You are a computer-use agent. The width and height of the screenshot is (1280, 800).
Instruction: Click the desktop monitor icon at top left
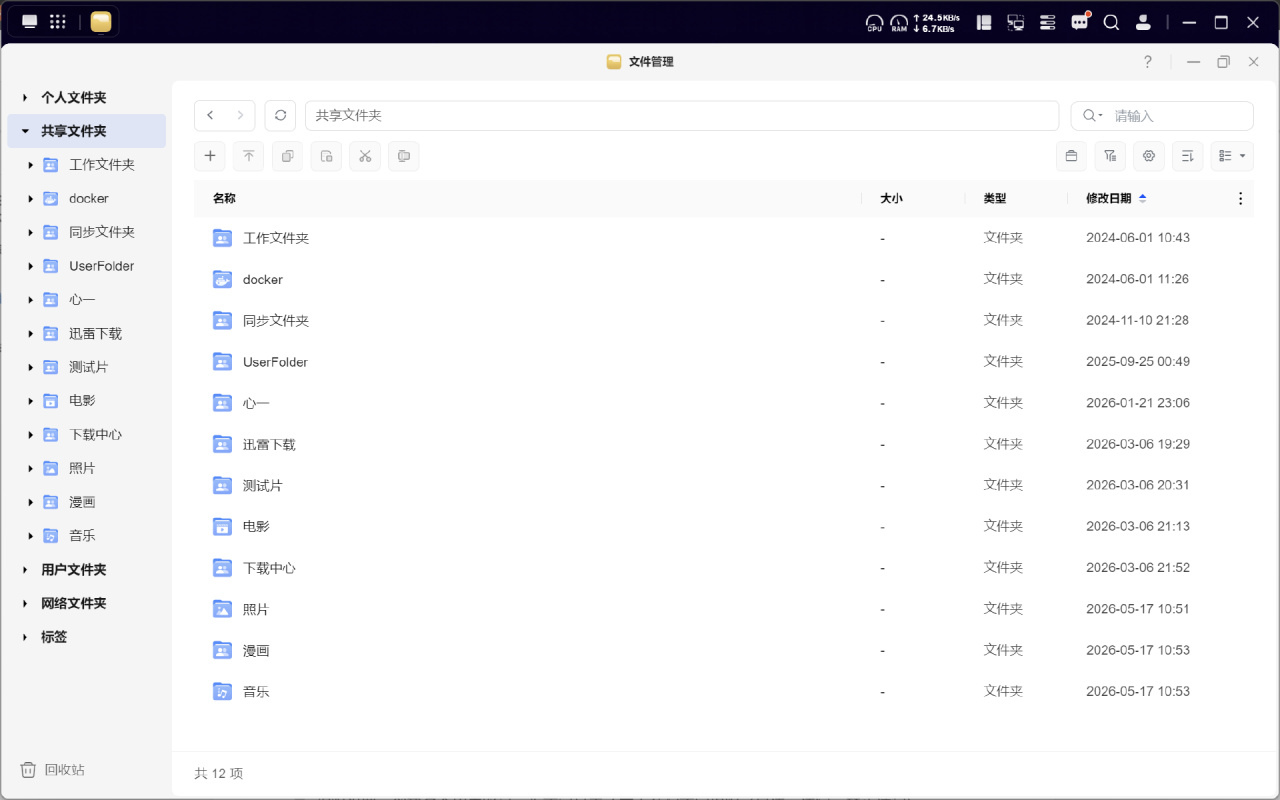(30, 21)
